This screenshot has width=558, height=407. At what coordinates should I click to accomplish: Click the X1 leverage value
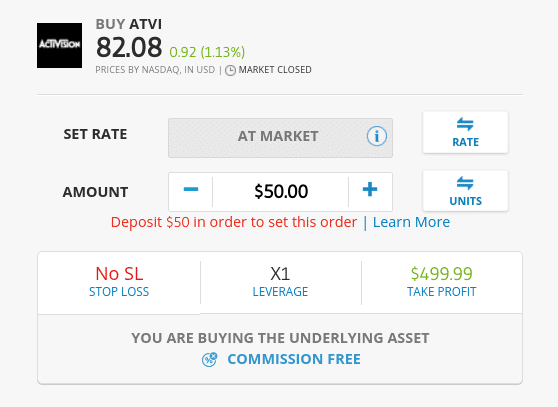tap(280, 274)
